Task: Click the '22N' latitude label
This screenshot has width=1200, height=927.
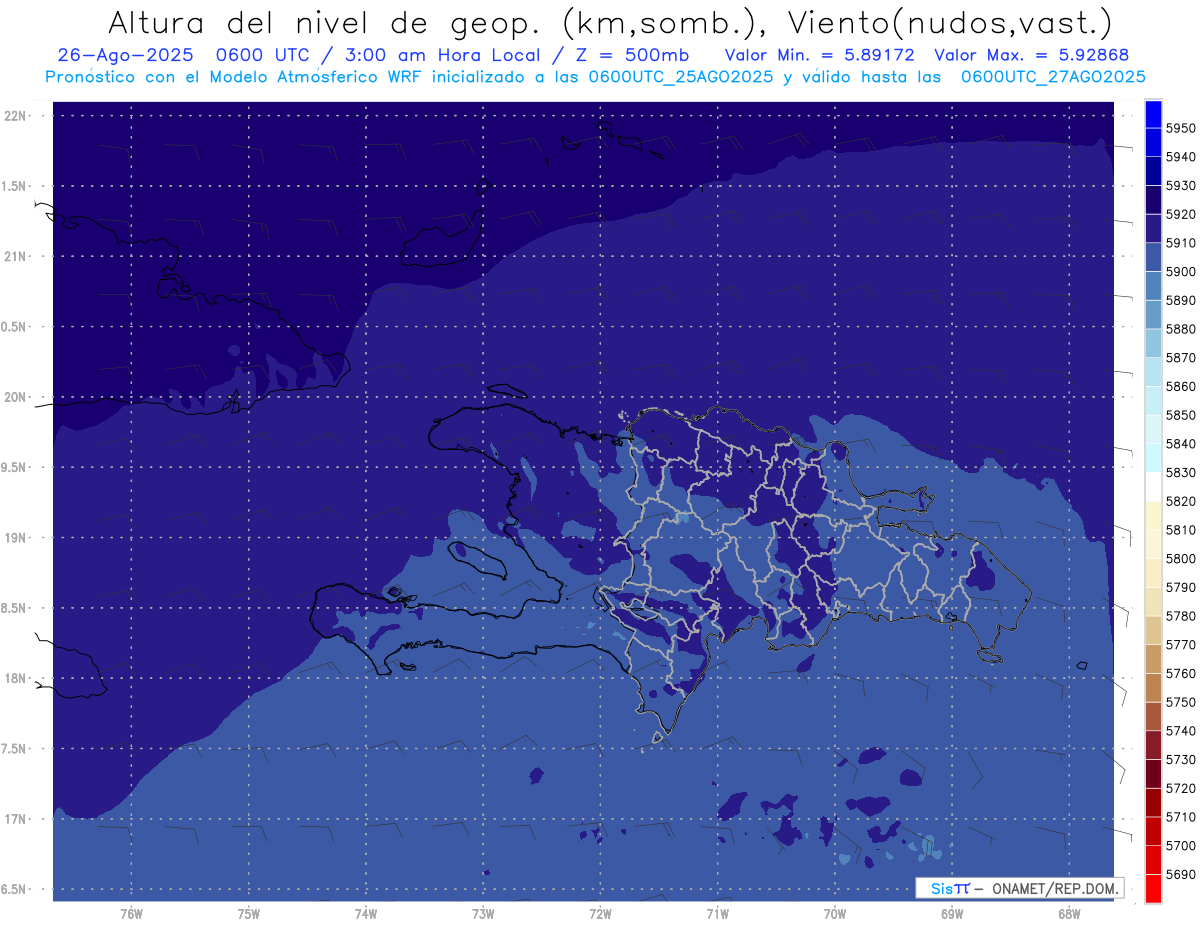Action: click(x=15, y=115)
